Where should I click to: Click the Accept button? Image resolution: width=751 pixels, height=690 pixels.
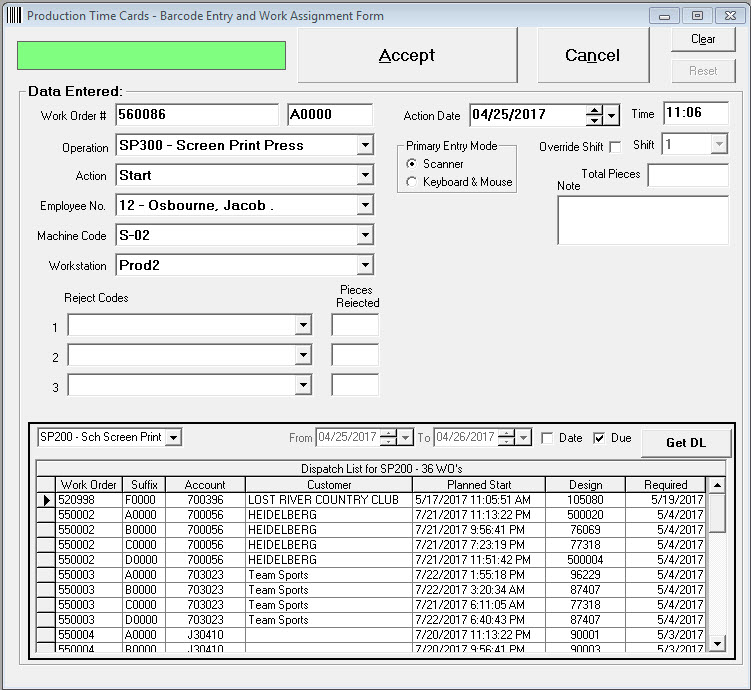click(x=407, y=55)
